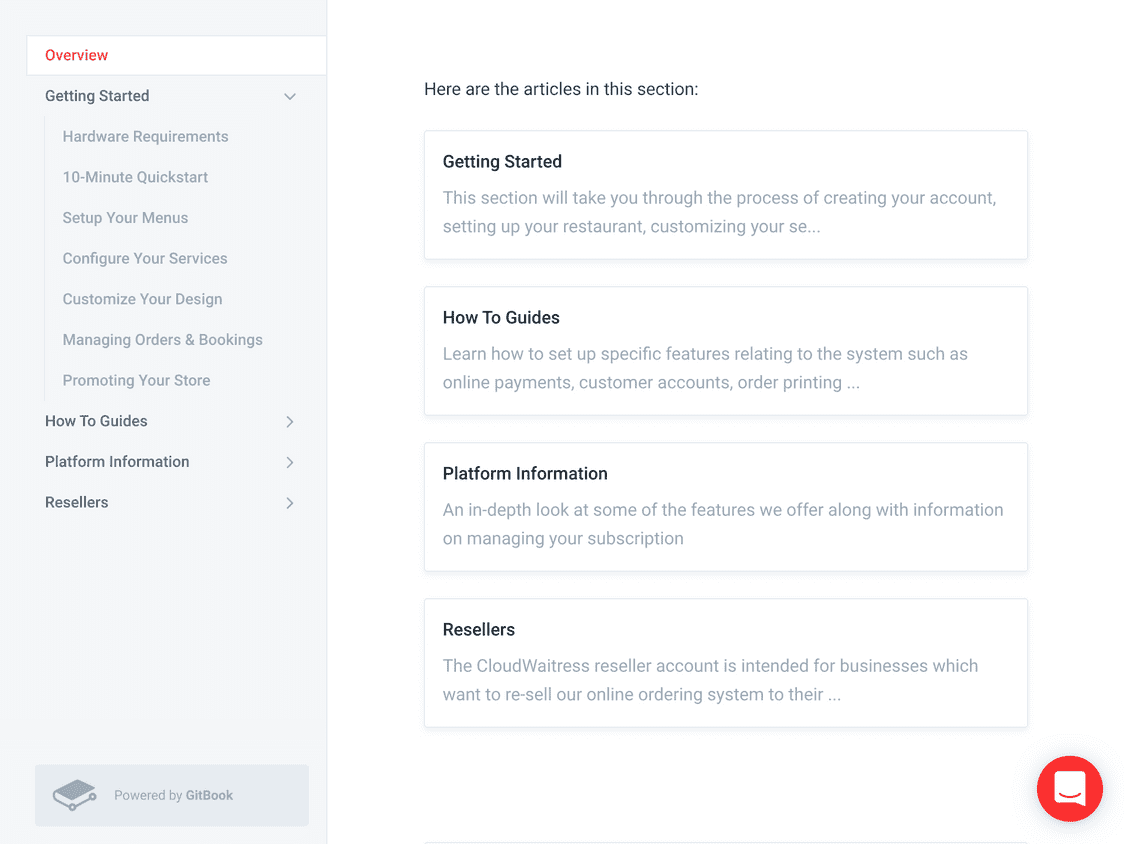Click the GitBook book logo icon
Image resolution: width=1125 pixels, height=844 pixels.
tap(74, 794)
